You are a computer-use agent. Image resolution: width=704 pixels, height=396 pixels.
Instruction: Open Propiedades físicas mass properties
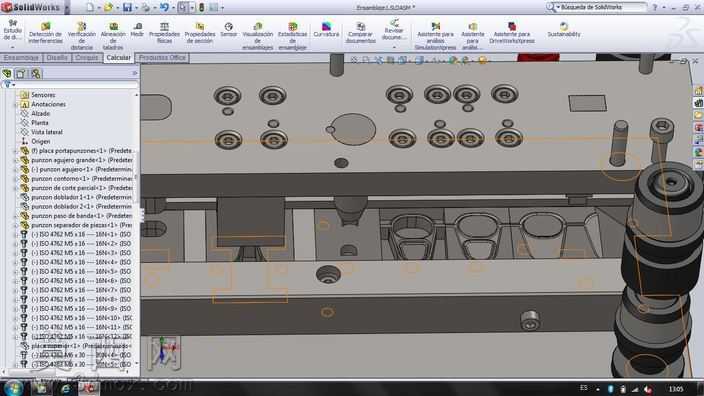(164, 33)
